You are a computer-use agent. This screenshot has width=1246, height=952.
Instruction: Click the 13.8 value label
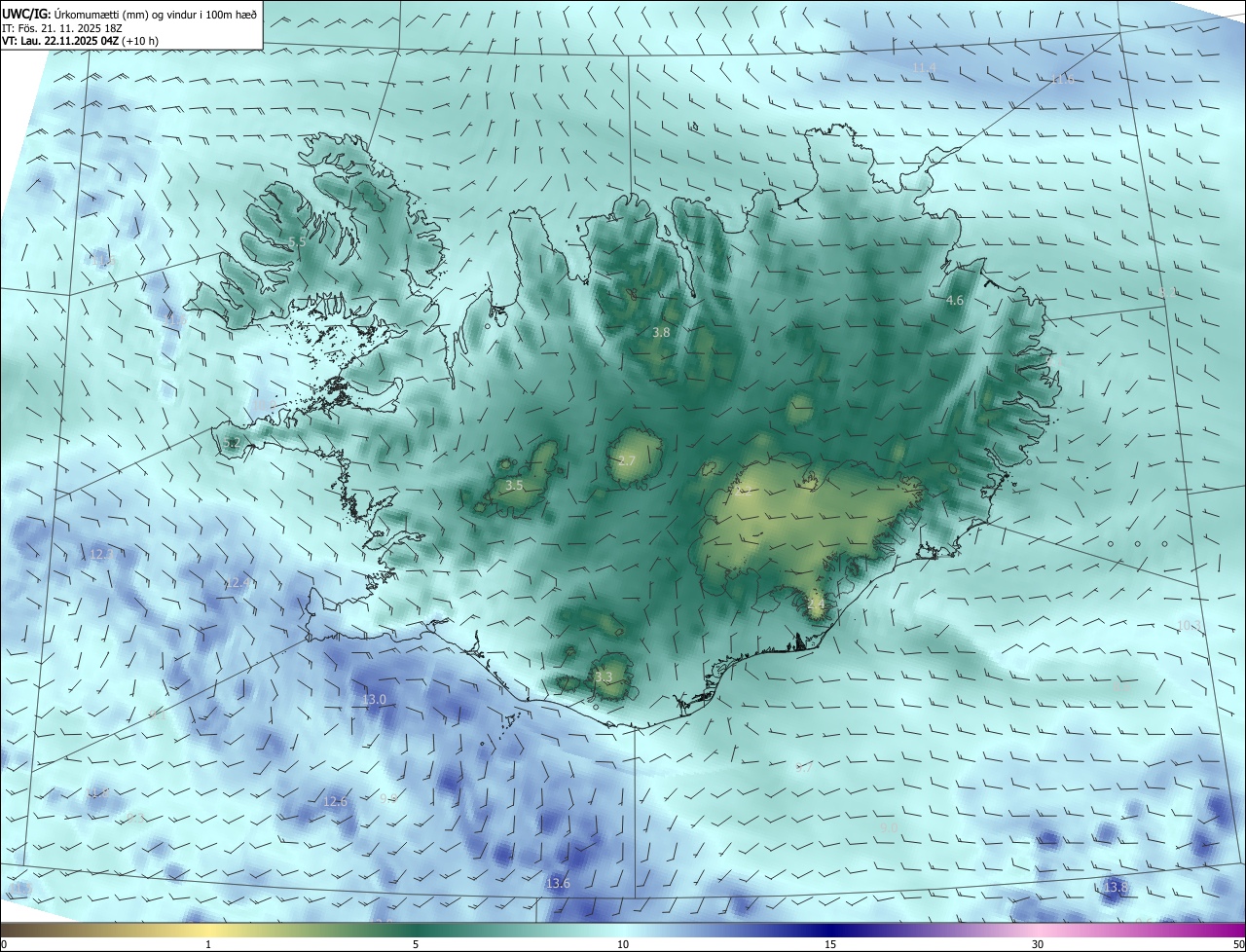1116,888
